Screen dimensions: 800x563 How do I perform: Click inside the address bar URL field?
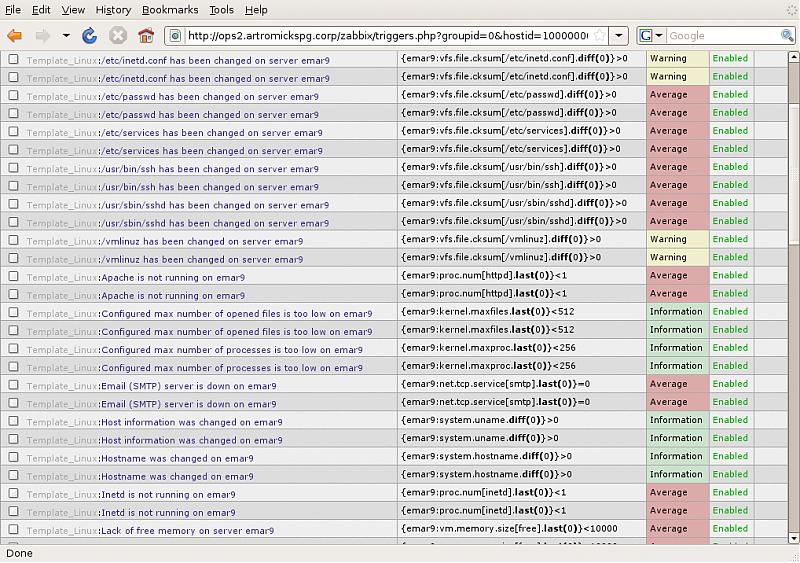(x=390, y=35)
